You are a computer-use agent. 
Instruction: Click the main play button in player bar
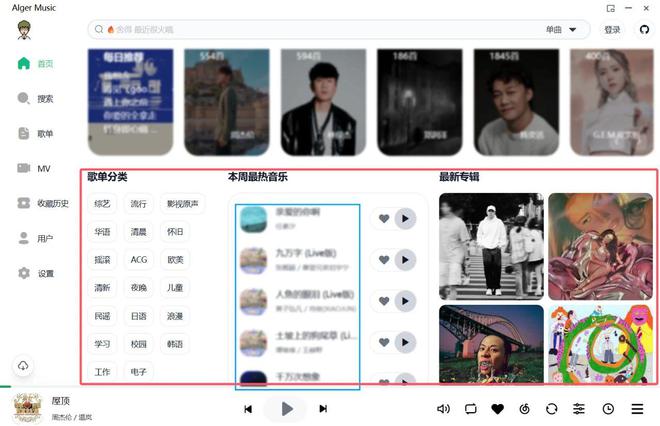tap(286, 408)
